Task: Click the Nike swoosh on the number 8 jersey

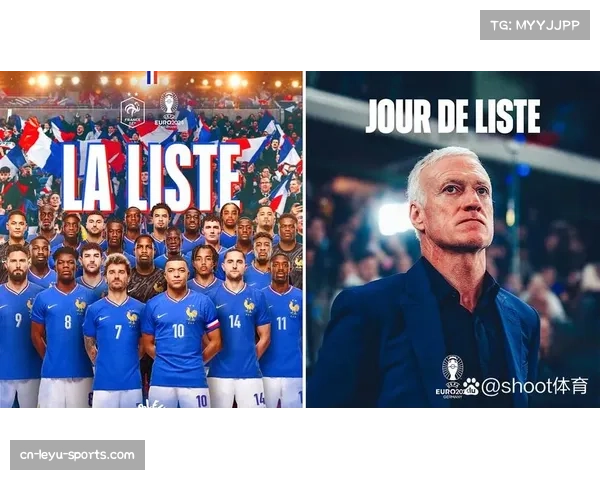Action: click(x=52, y=306)
